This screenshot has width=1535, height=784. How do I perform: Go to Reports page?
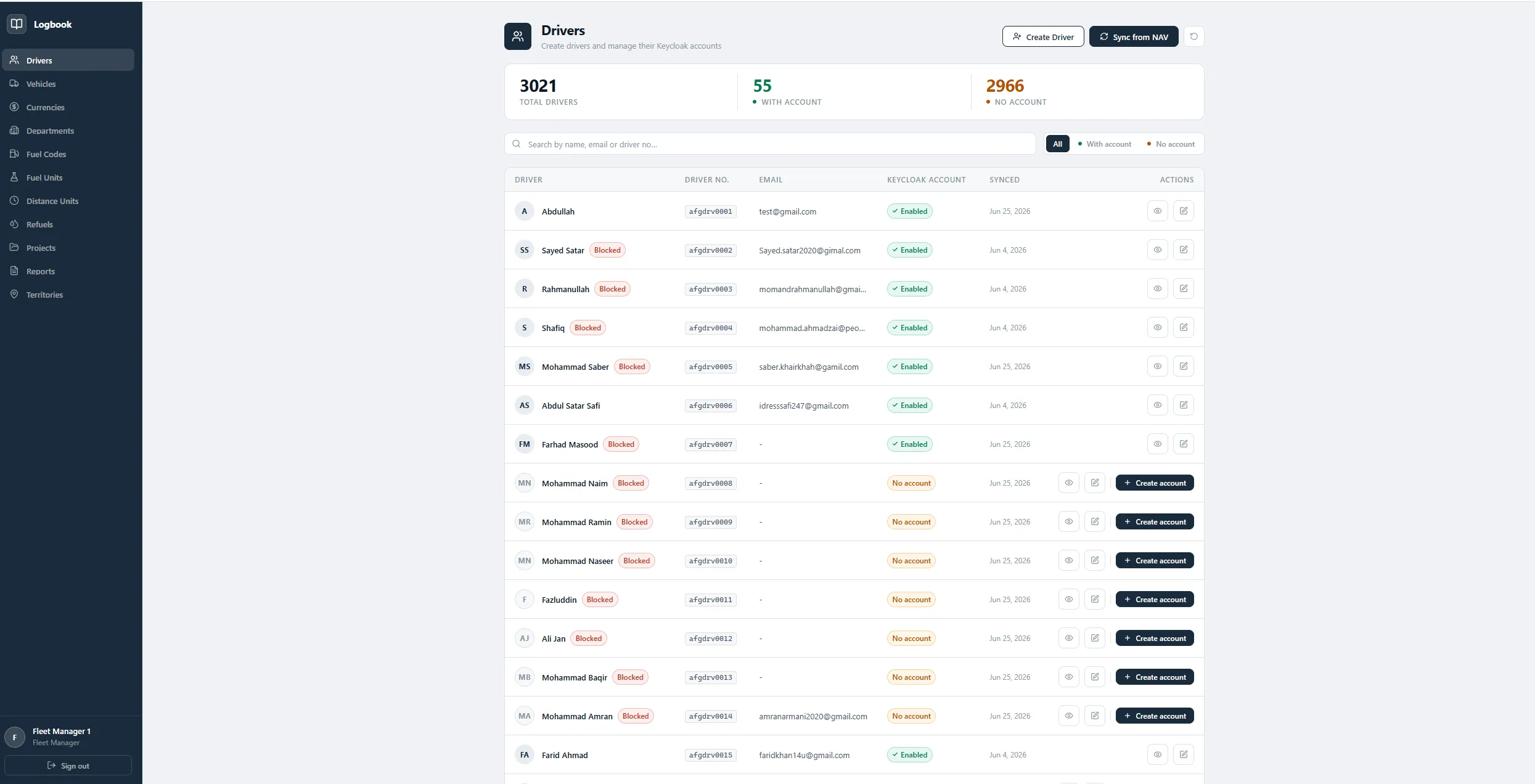68,271
